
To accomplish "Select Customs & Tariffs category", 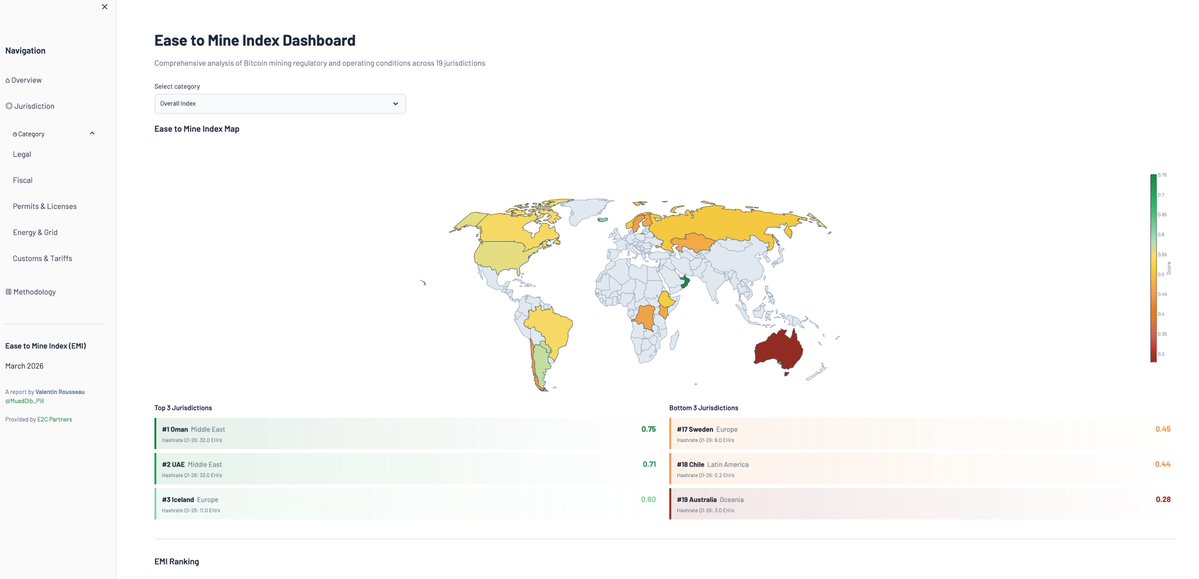I will click(x=43, y=259).
